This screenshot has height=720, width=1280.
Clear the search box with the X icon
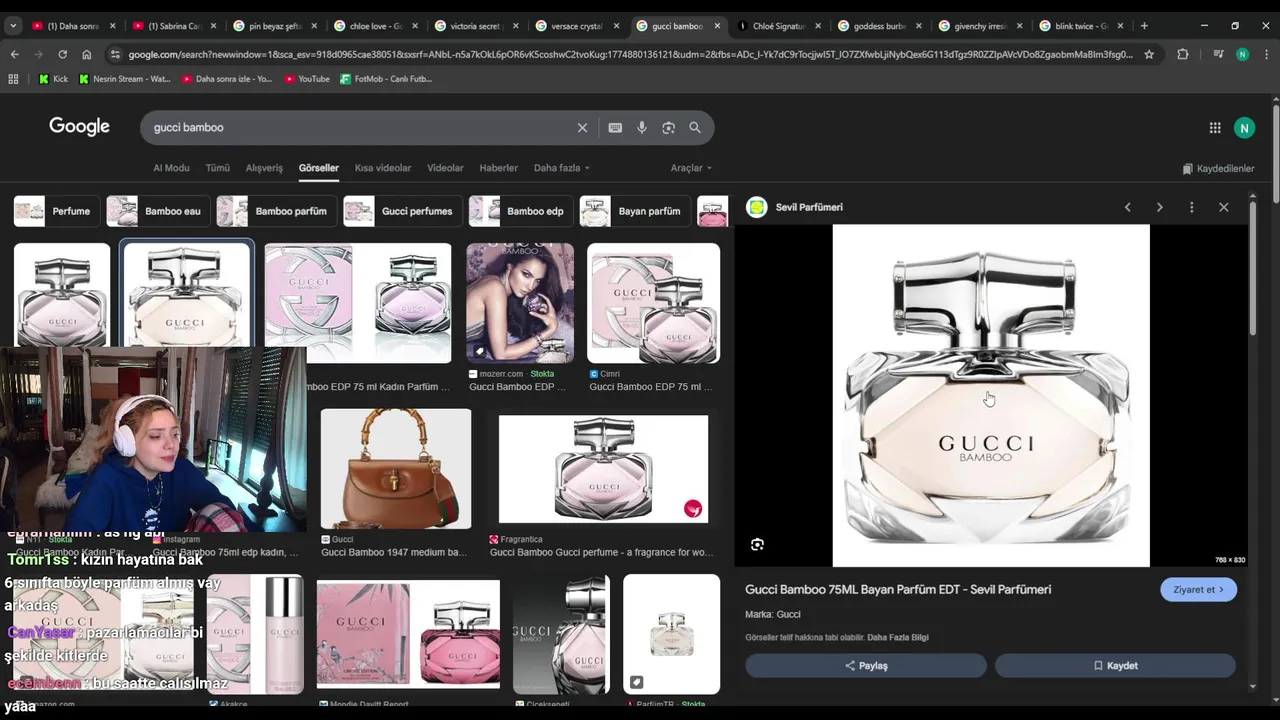[582, 128]
